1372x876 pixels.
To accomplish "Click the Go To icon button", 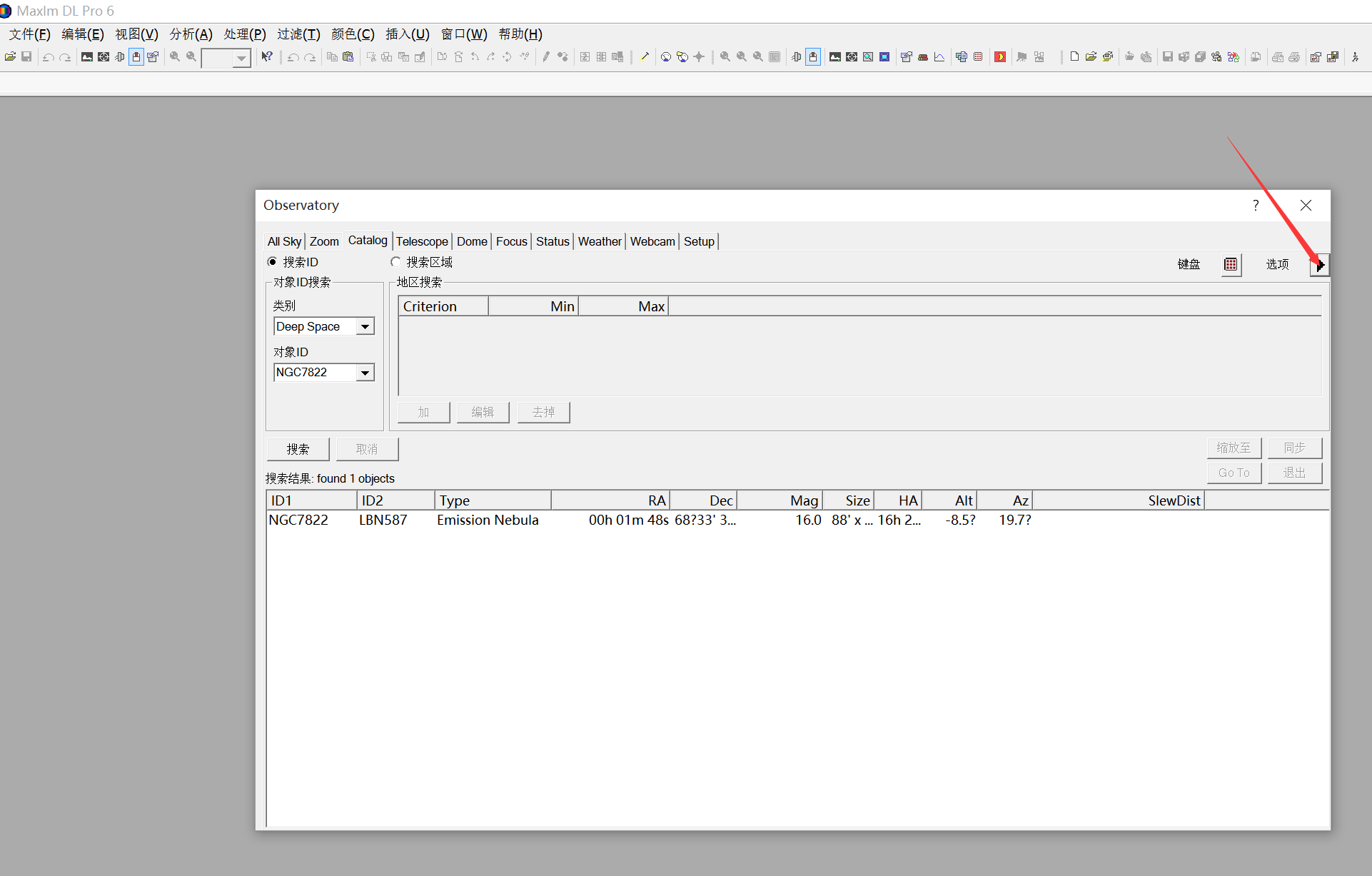I will pyautogui.click(x=1234, y=472).
